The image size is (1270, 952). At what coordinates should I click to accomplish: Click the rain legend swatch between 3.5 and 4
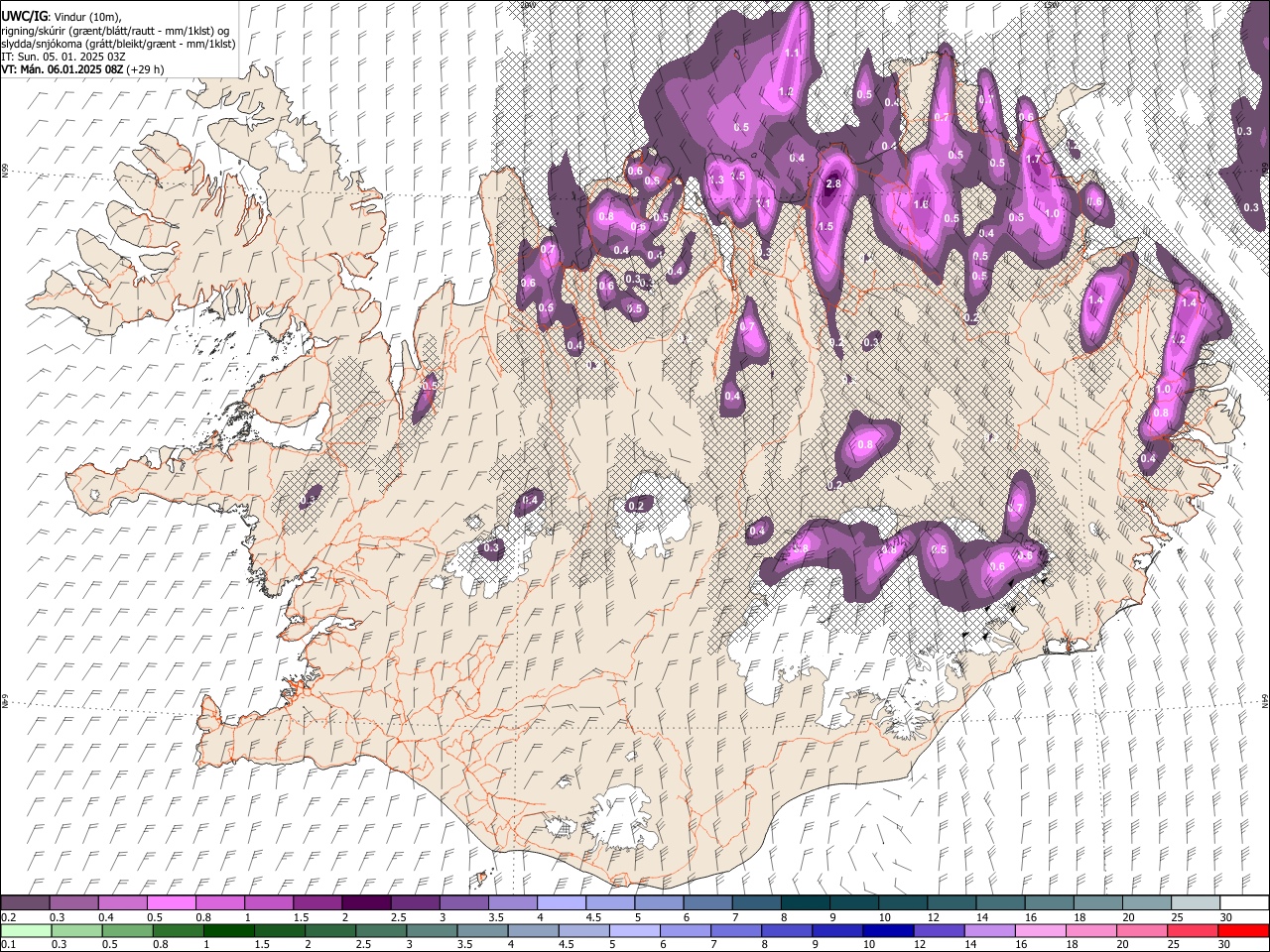(483, 930)
